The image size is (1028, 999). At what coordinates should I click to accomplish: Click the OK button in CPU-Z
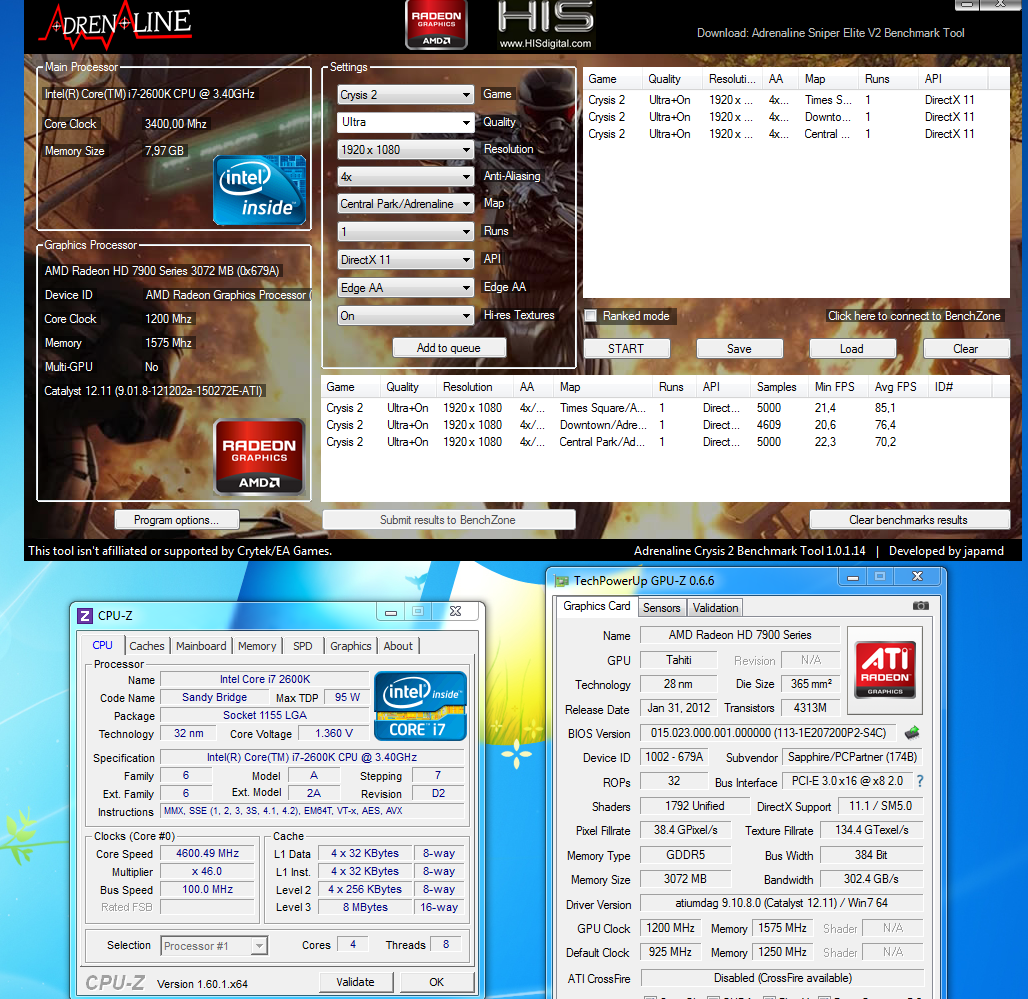(437, 982)
